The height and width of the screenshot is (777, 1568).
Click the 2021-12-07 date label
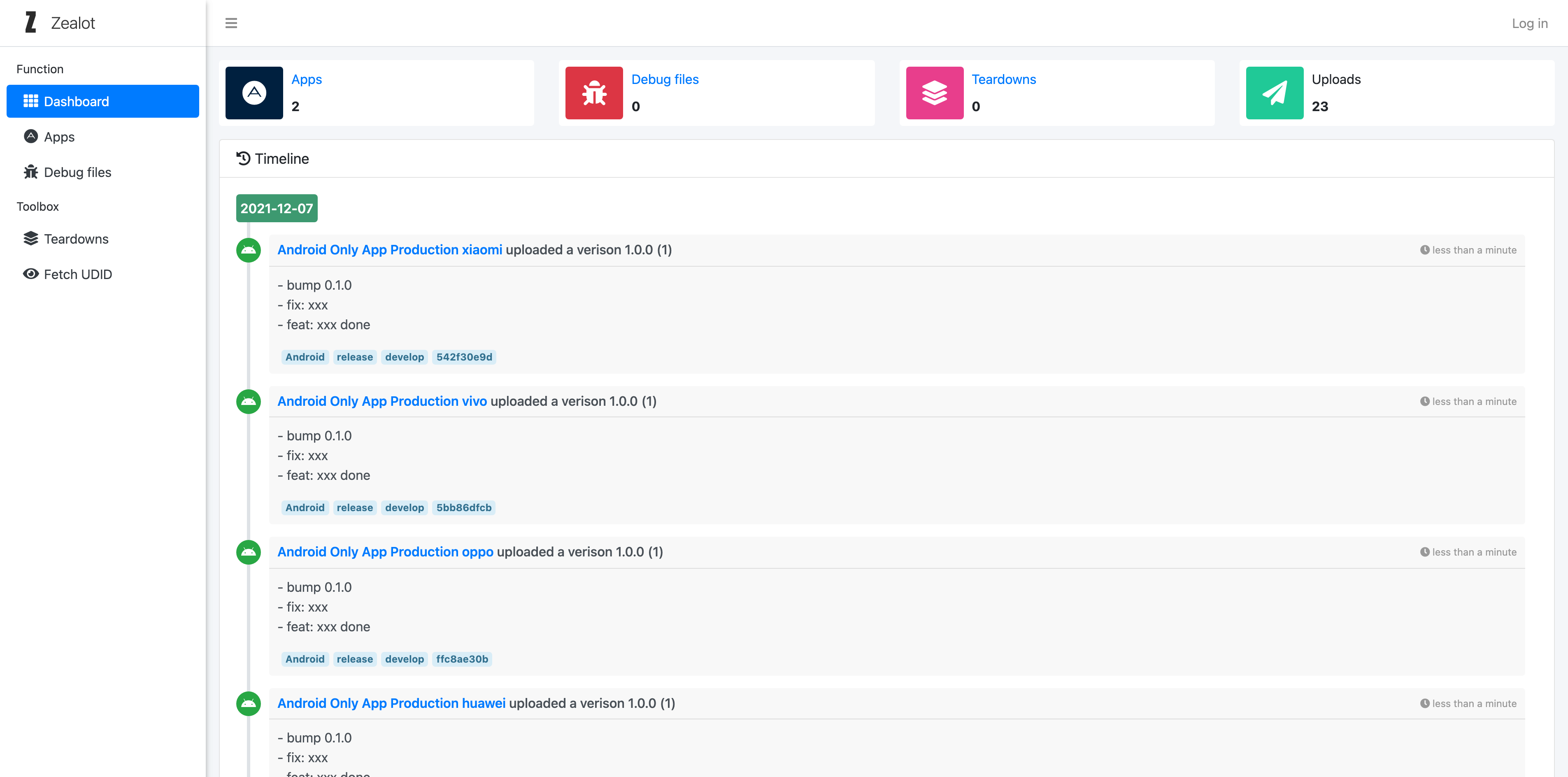click(x=276, y=209)
